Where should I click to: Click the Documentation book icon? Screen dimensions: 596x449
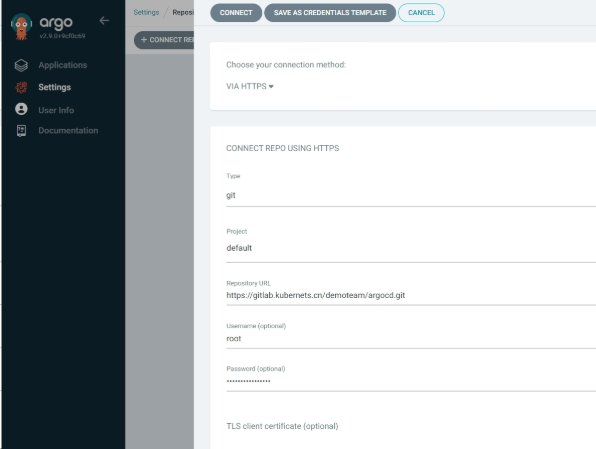[21, 130]
